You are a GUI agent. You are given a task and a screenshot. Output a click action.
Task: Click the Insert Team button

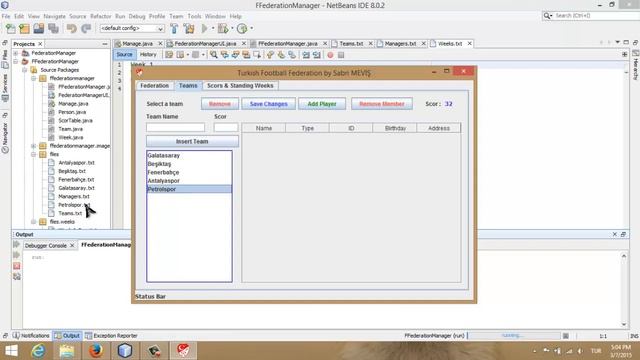point(192,141)
